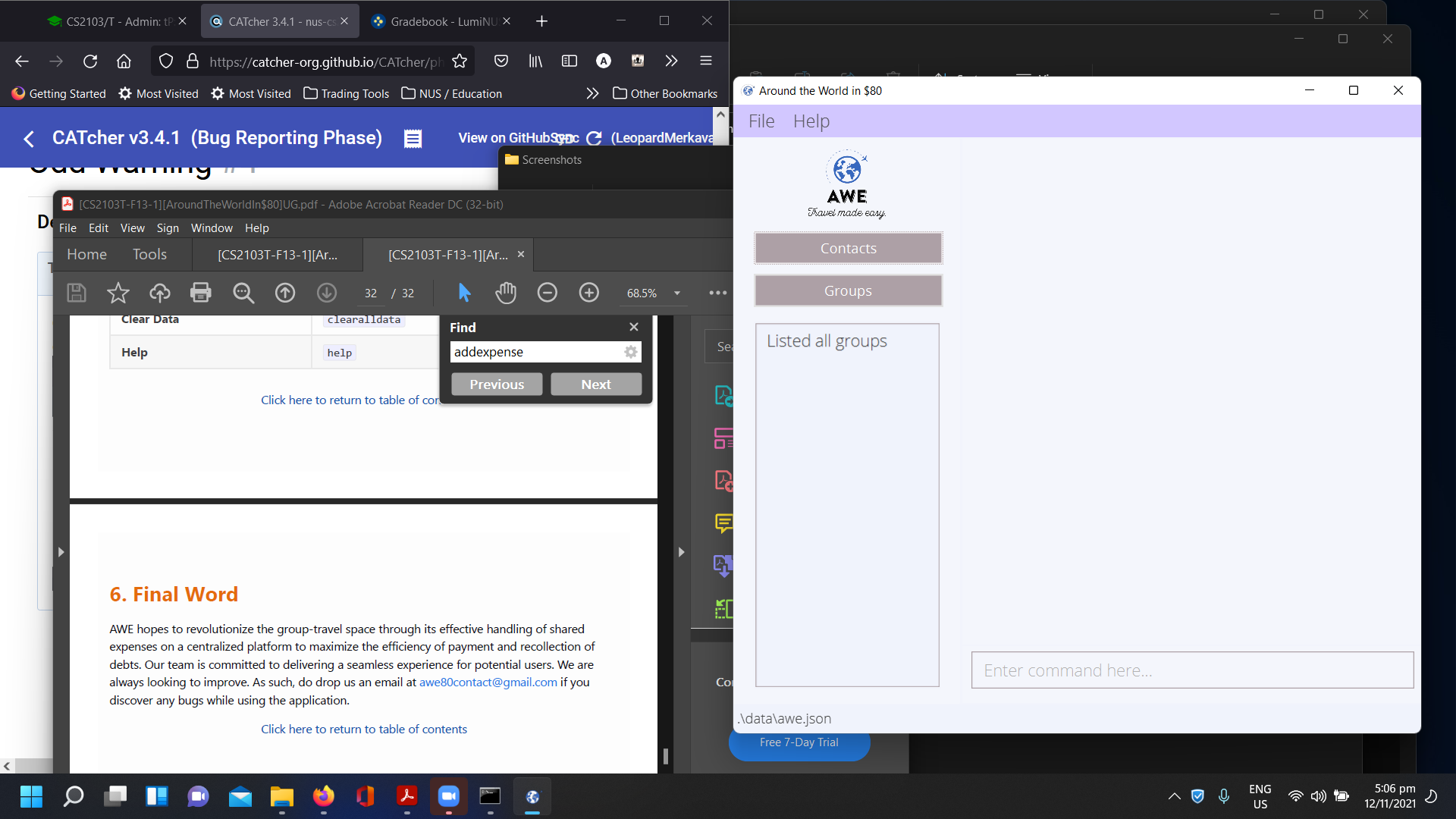This screenshot has width=1456, height=819.
Task: Click awe80contact@gmail.com email link
Action: (488, 682)
